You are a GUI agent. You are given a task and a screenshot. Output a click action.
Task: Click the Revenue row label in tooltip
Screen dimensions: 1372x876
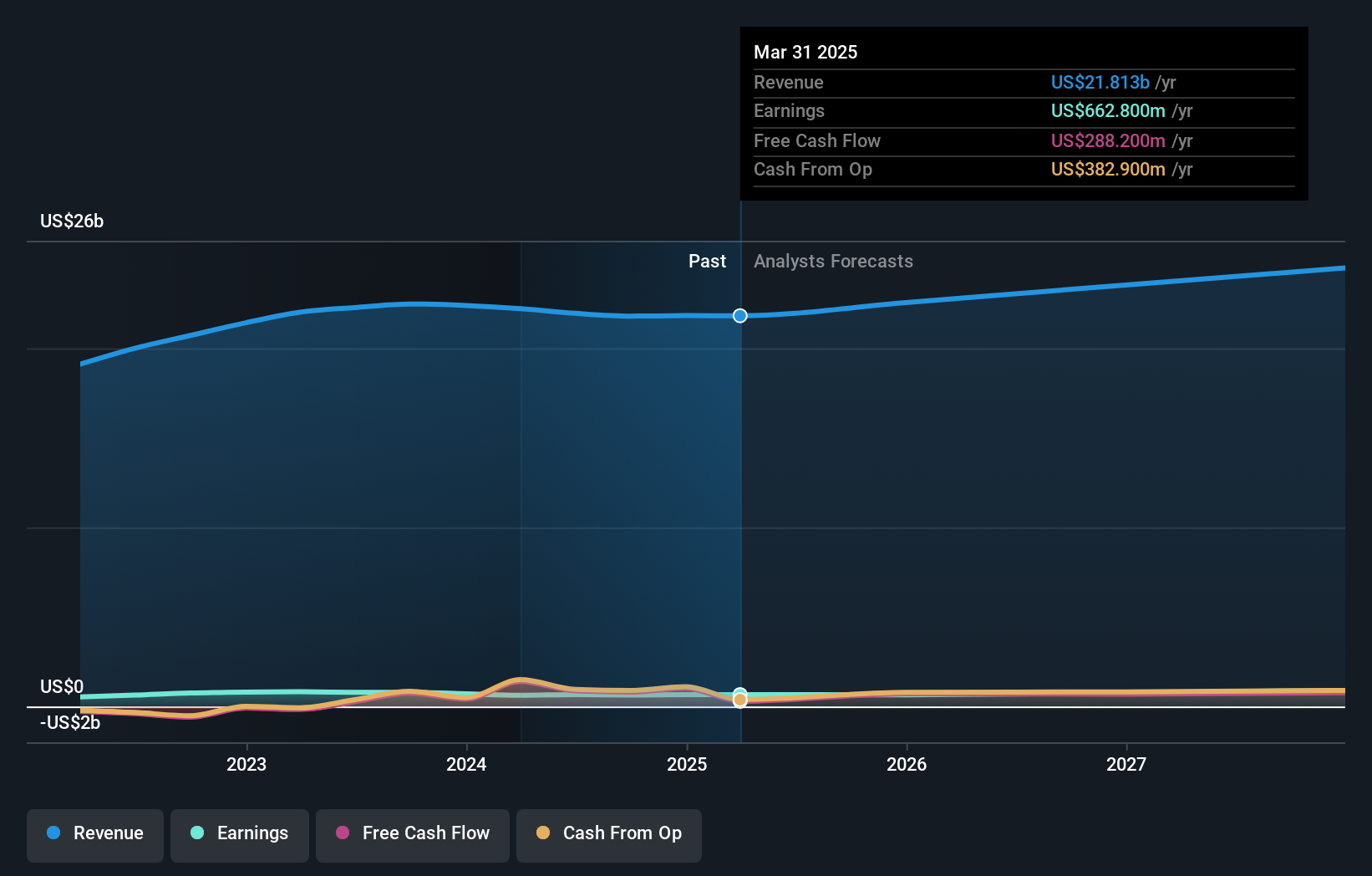coord(789,82)
